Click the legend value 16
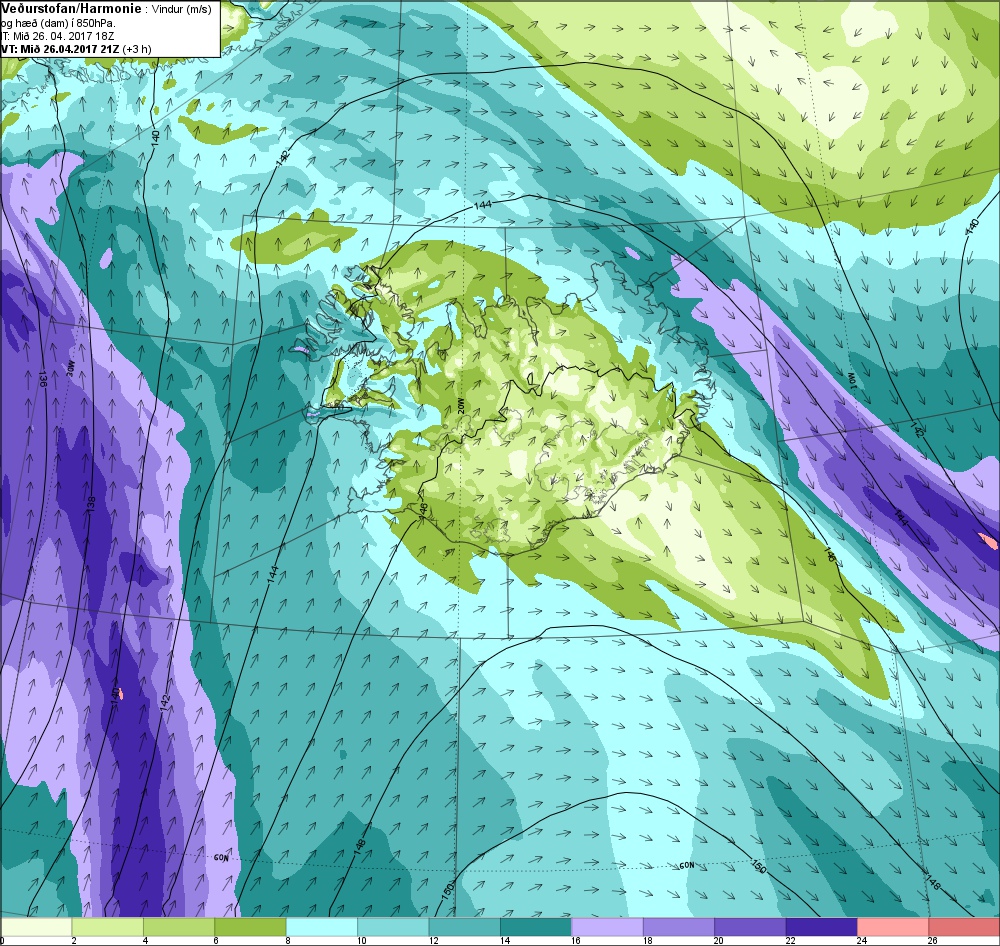 tap(575, 940)
